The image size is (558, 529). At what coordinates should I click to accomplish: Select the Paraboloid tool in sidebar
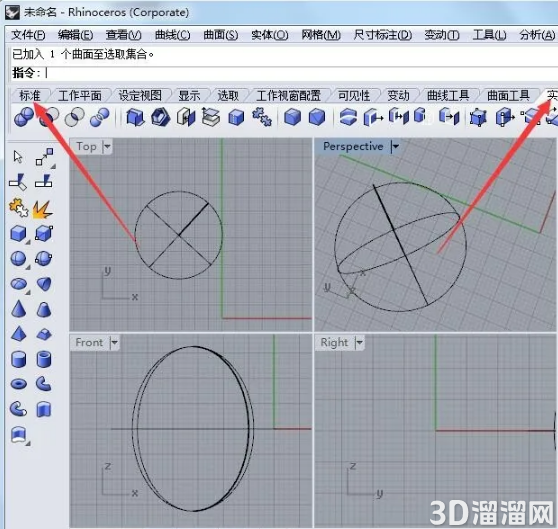click(x=44, y=284)
